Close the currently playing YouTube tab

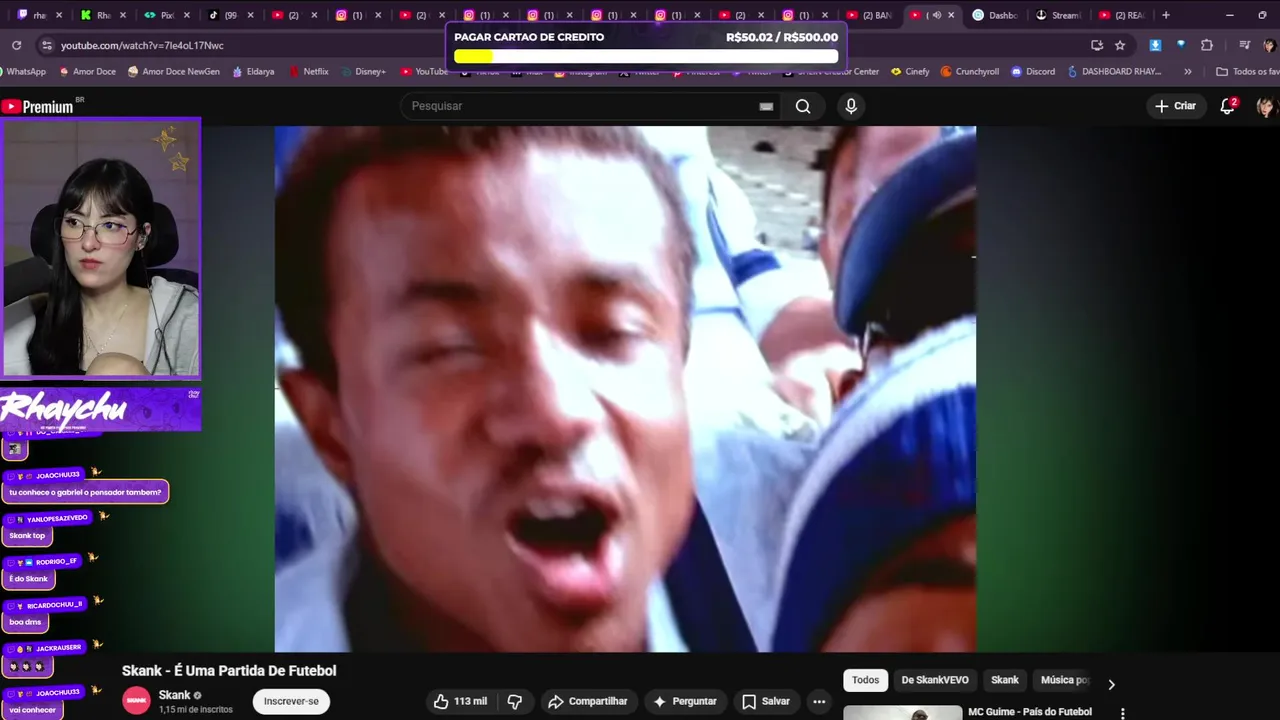click(951, 15)
